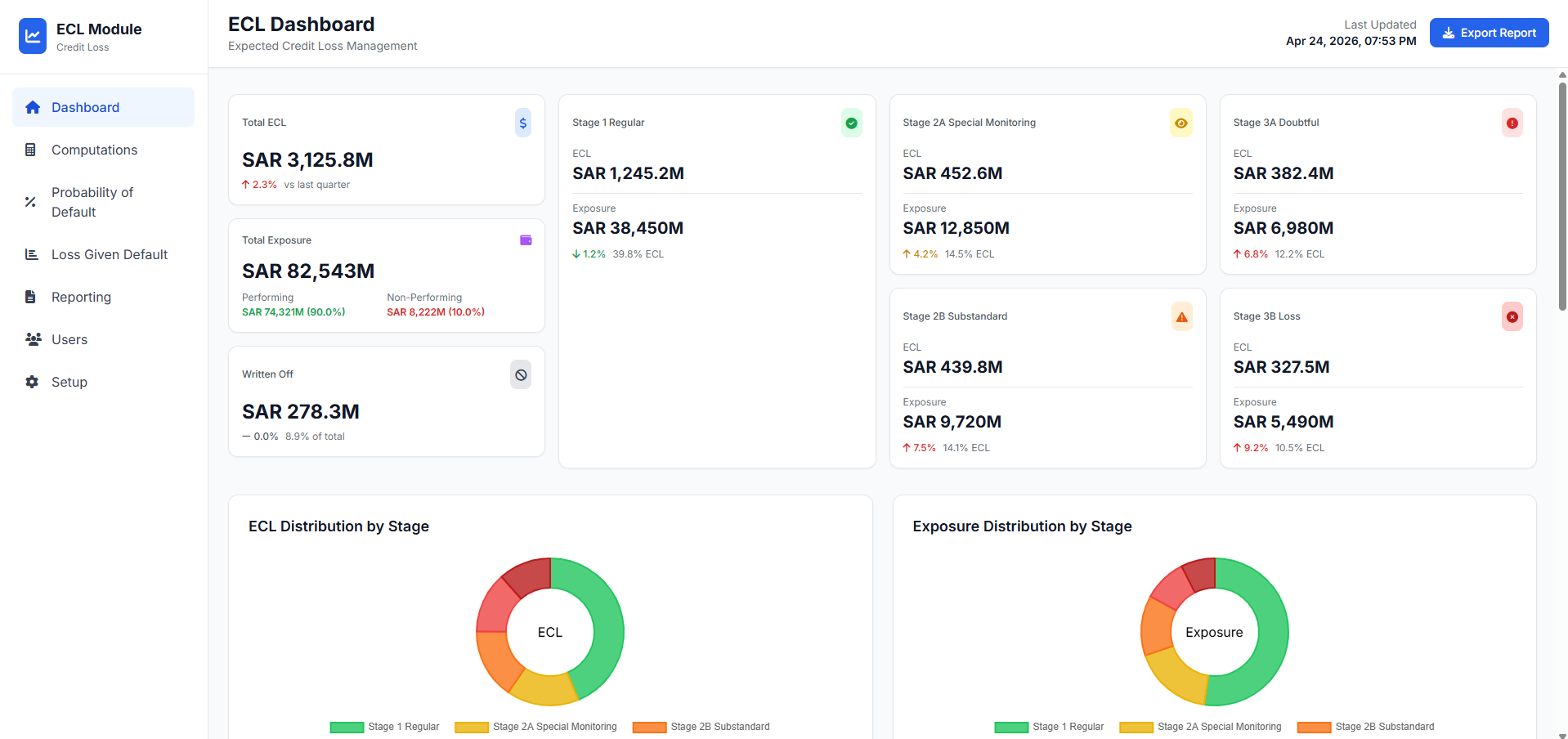The width and height of the screenshot is (1568, 739).
Task: Open the Computations menu item
Action: 94,150
